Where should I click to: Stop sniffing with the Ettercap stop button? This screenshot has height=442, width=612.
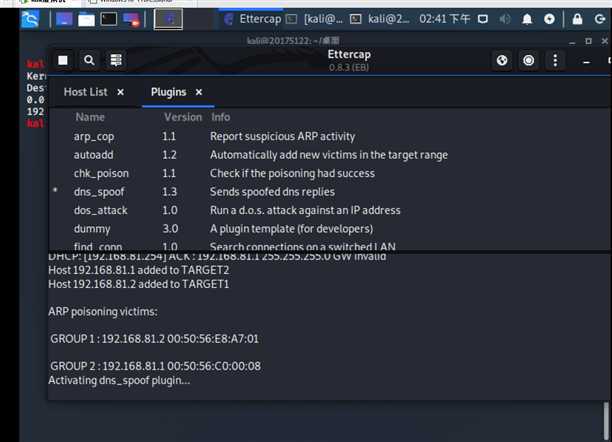(x=63, y=60)
